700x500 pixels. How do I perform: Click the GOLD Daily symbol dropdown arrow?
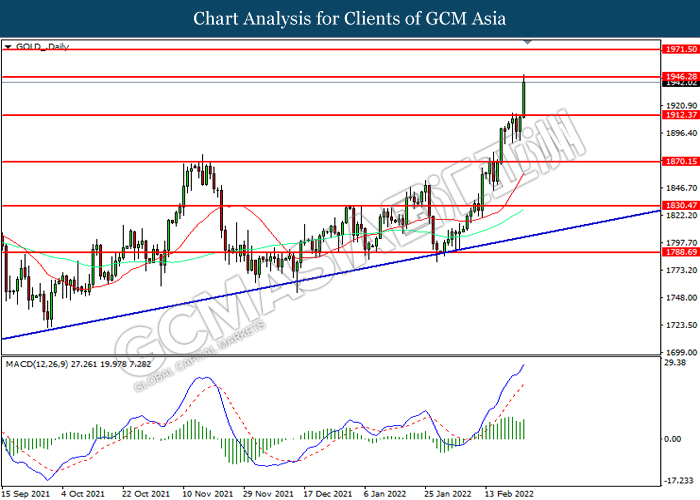[x=8, y=46]
